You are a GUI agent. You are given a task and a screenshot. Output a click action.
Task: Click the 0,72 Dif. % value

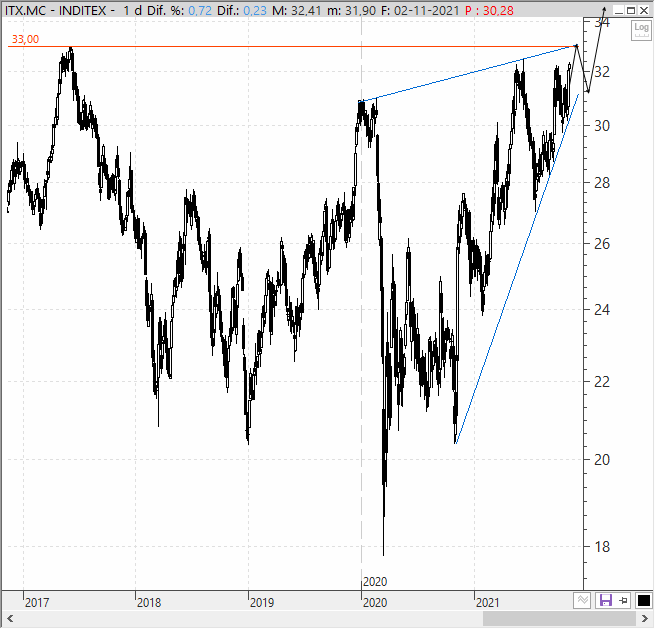(200, 10)
